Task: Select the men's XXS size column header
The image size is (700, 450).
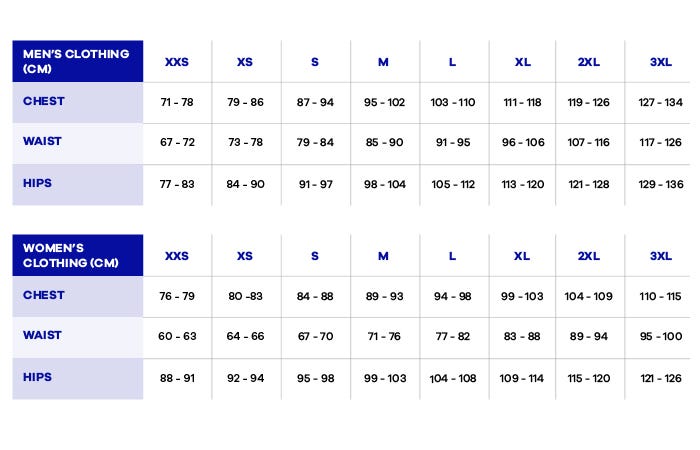Action: point(177,62)
